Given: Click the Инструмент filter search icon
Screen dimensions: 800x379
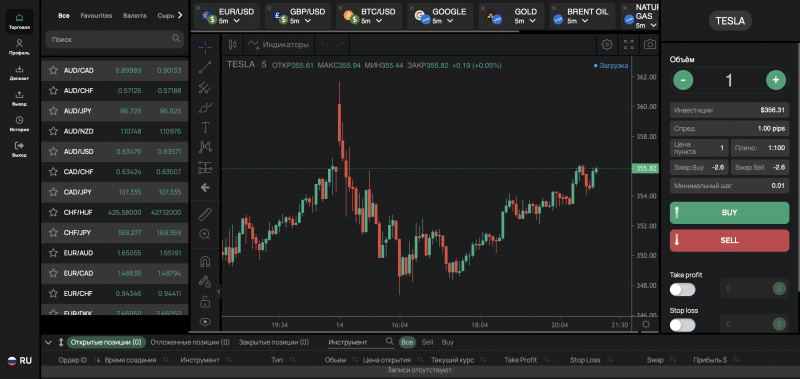Looking at the screenshot, I should [389, 342].
